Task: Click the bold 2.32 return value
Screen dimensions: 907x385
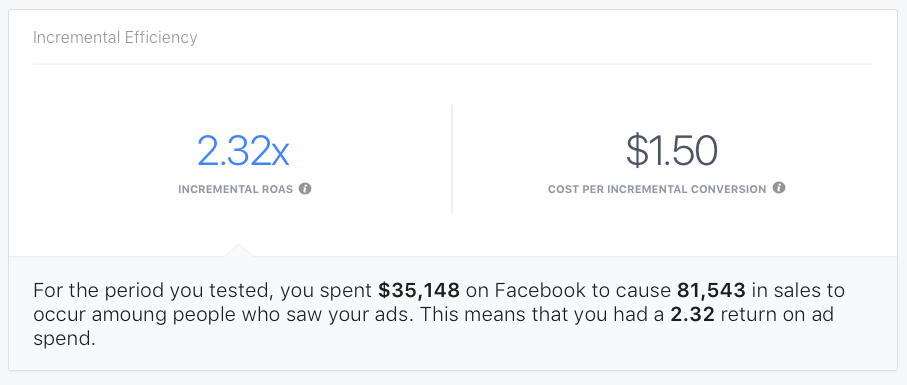Action: [x=691, y=315]
